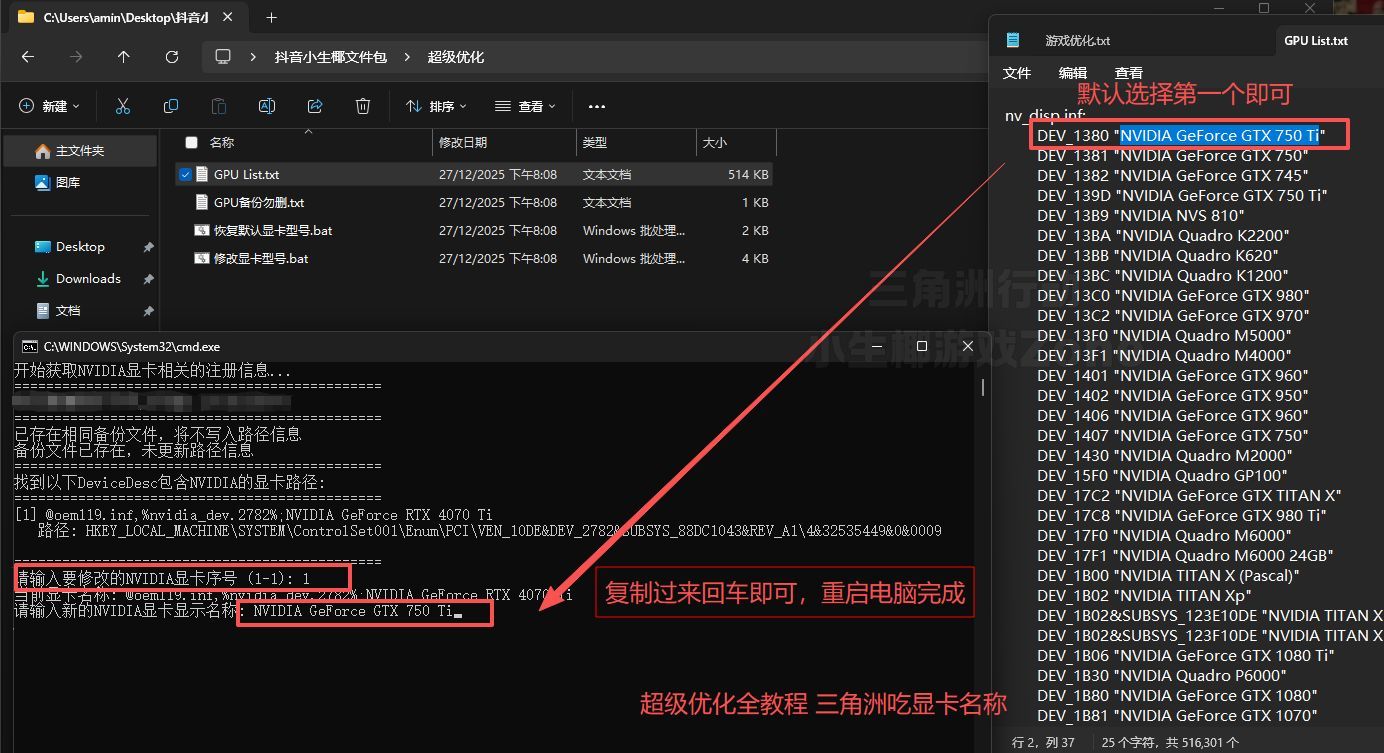This screenshot has height=753, width=1384.
Task: Click line DEV_1B06 "NVIDIA GeForce GTX 1080 Ti"
Action: pyautogui.click(x=1186, y=655)
